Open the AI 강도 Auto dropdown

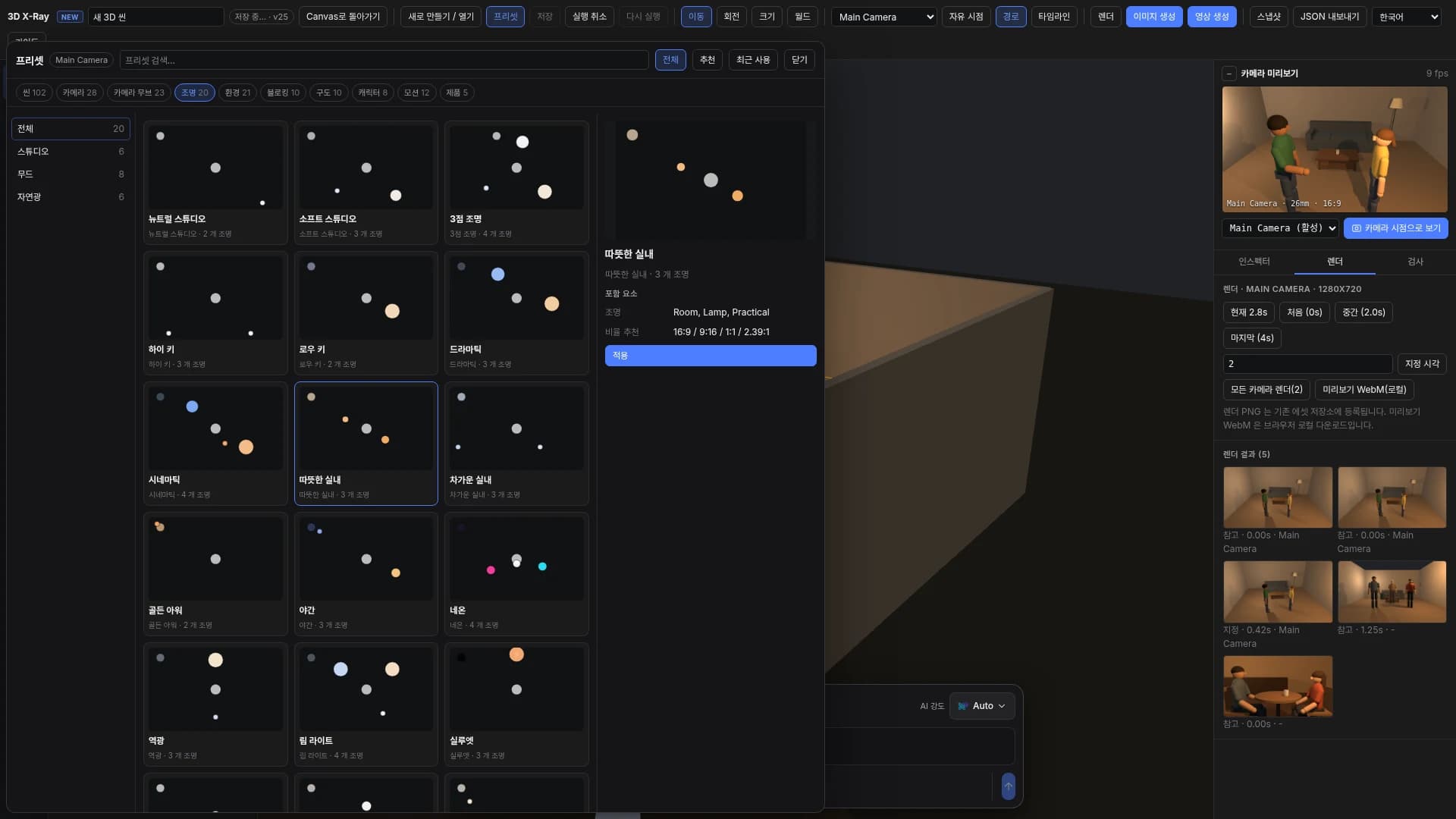[982, 706]
